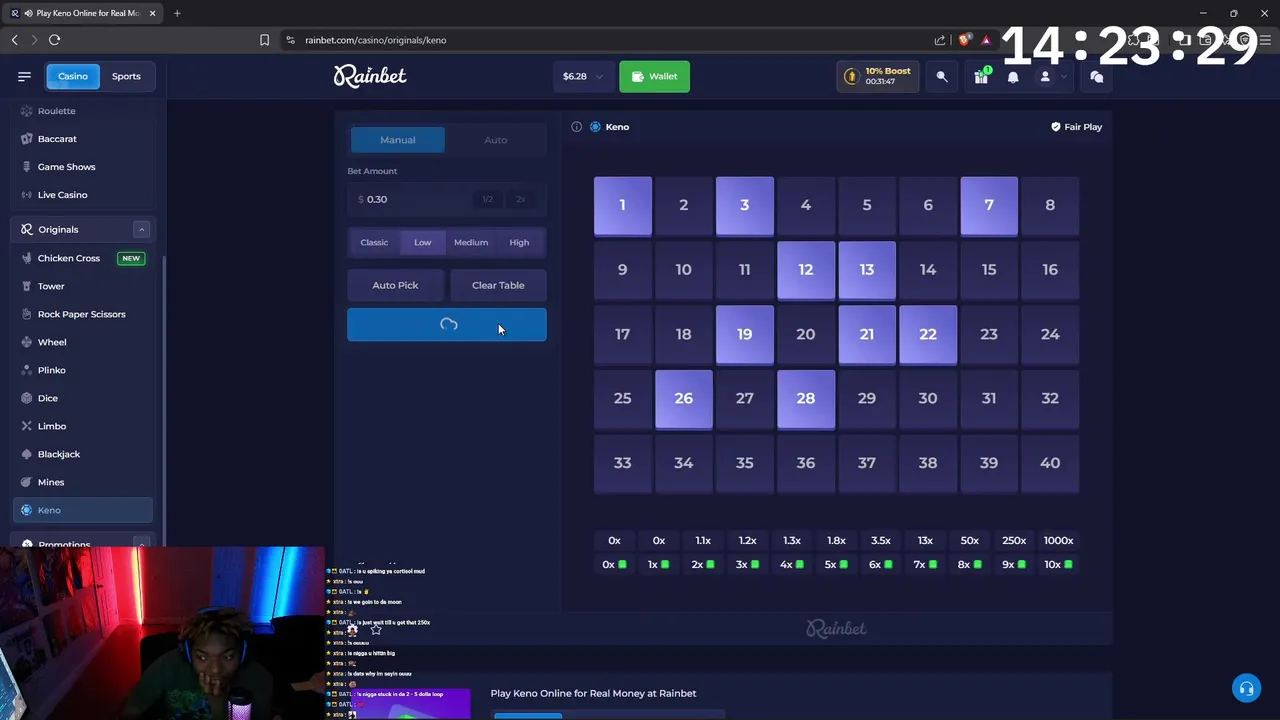This screenshot has width=1280, height=720.
Task: Switch to the Sports tab
Action: (x=126, y=76)
